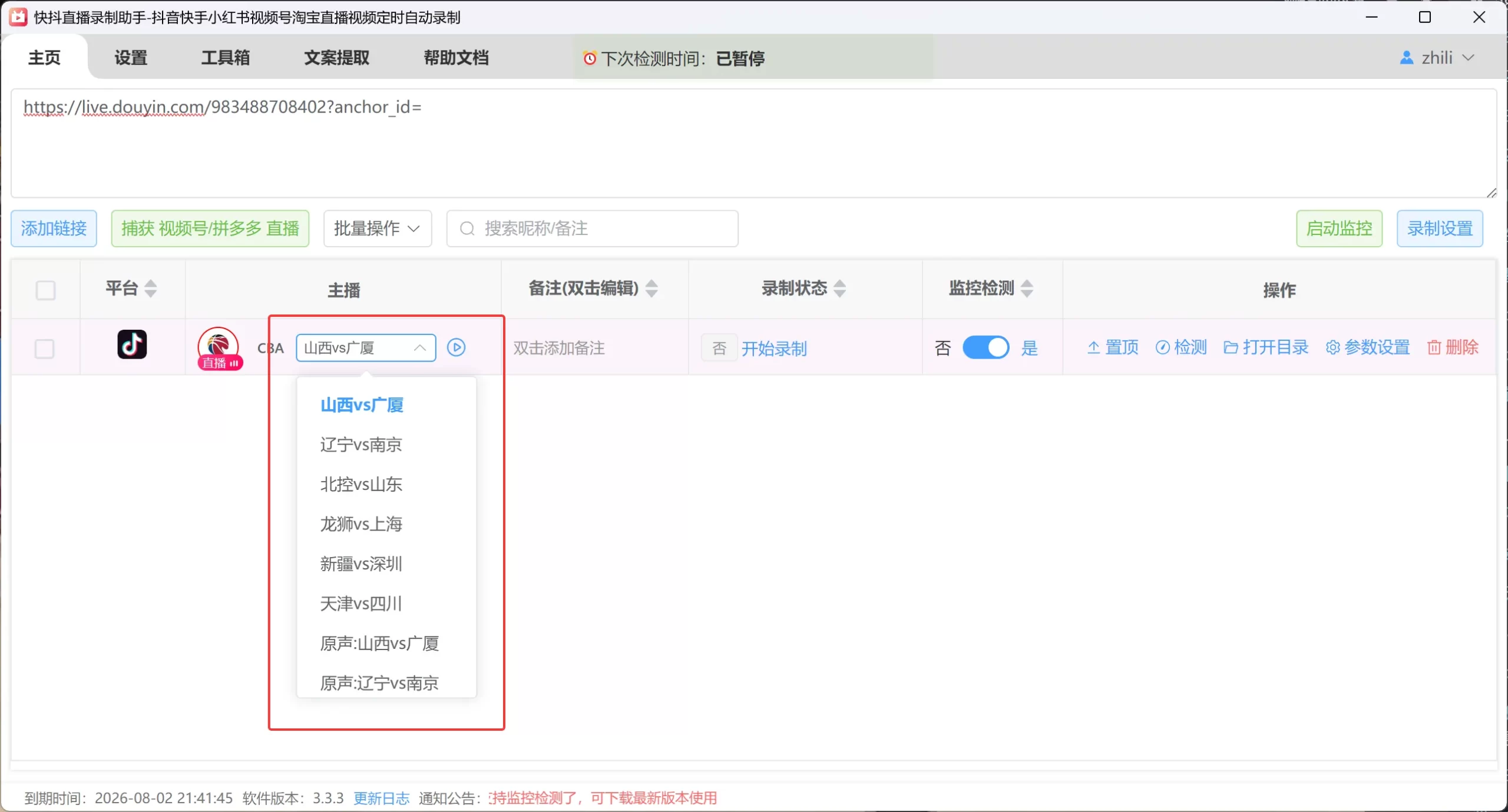Screen dimensions: 1508x812
Task: Expand the zhili user account menu
Action: 1437,58
